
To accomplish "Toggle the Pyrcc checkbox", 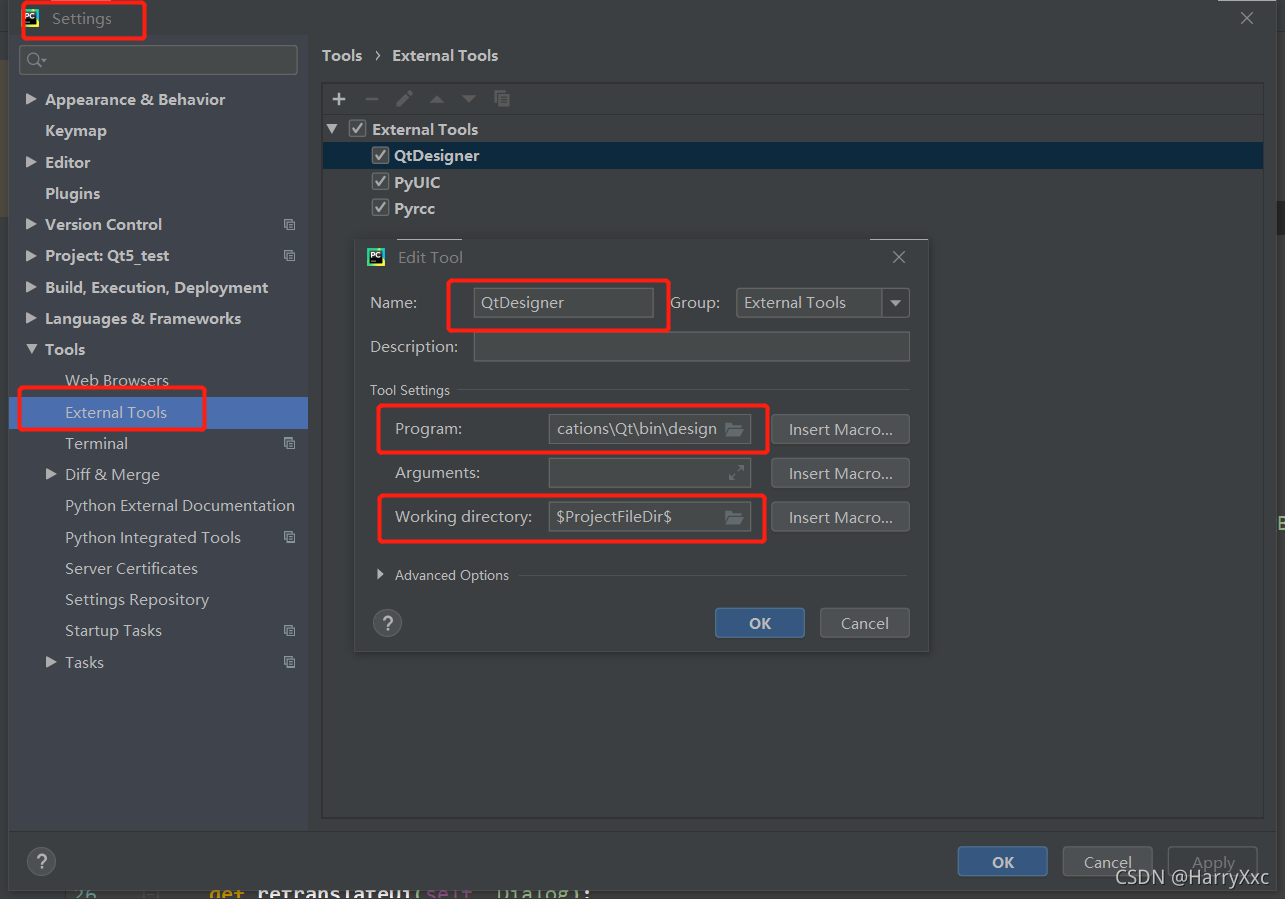I will point(380,208).
